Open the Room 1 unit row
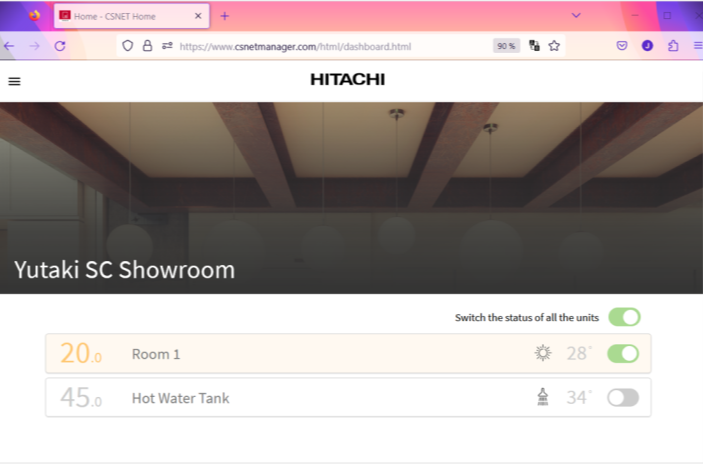Image resolution: width=703 pixels, height=464 pixels. pyautogui.click(x=300, y=354)
